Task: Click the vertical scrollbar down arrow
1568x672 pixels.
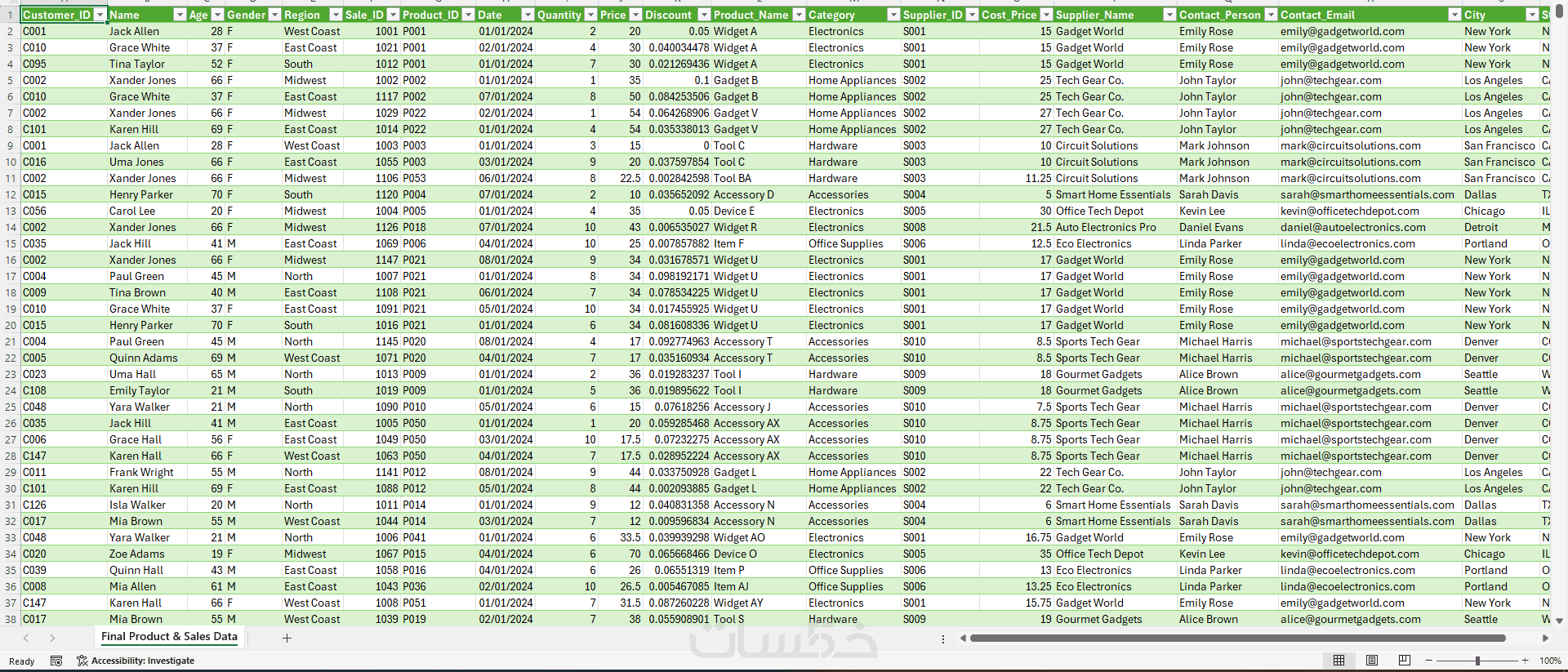Action: (x=1559, y=621)
